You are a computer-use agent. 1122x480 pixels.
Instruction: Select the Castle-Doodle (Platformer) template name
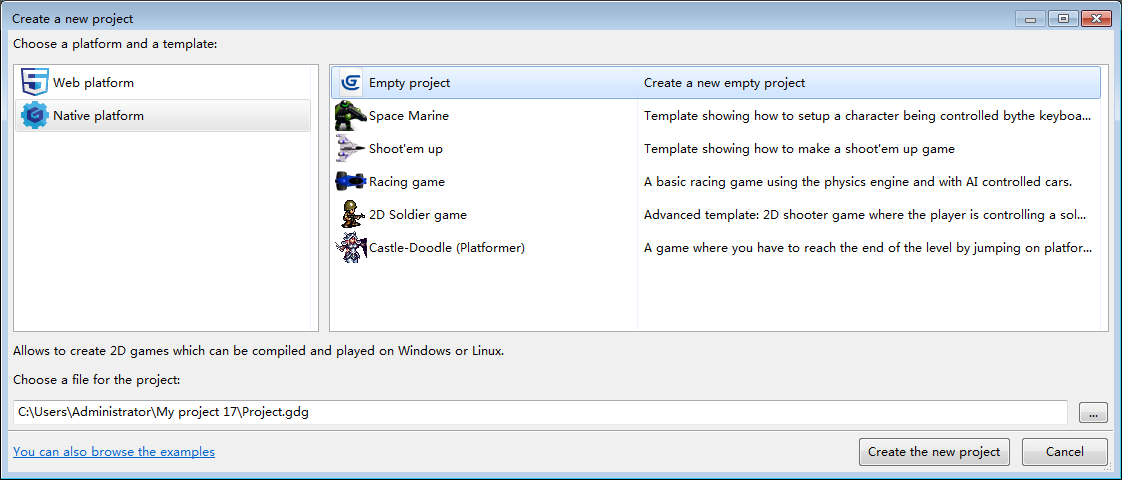pos(447,247)
